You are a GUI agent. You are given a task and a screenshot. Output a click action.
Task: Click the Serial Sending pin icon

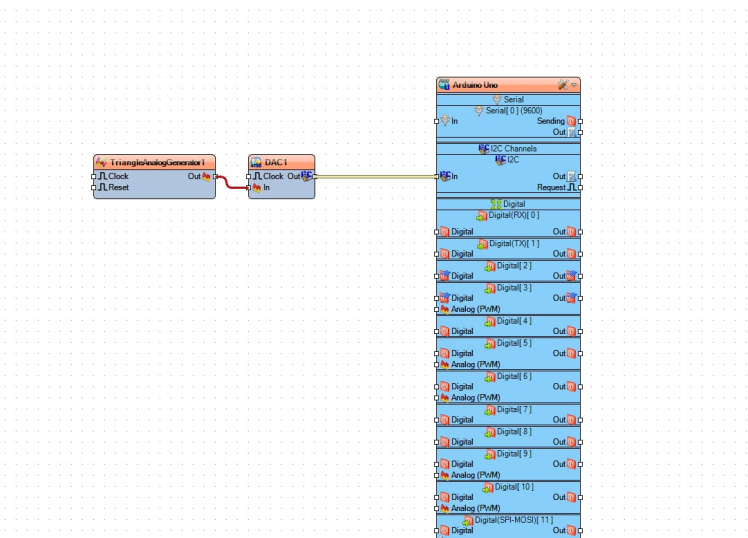point(571,121)
